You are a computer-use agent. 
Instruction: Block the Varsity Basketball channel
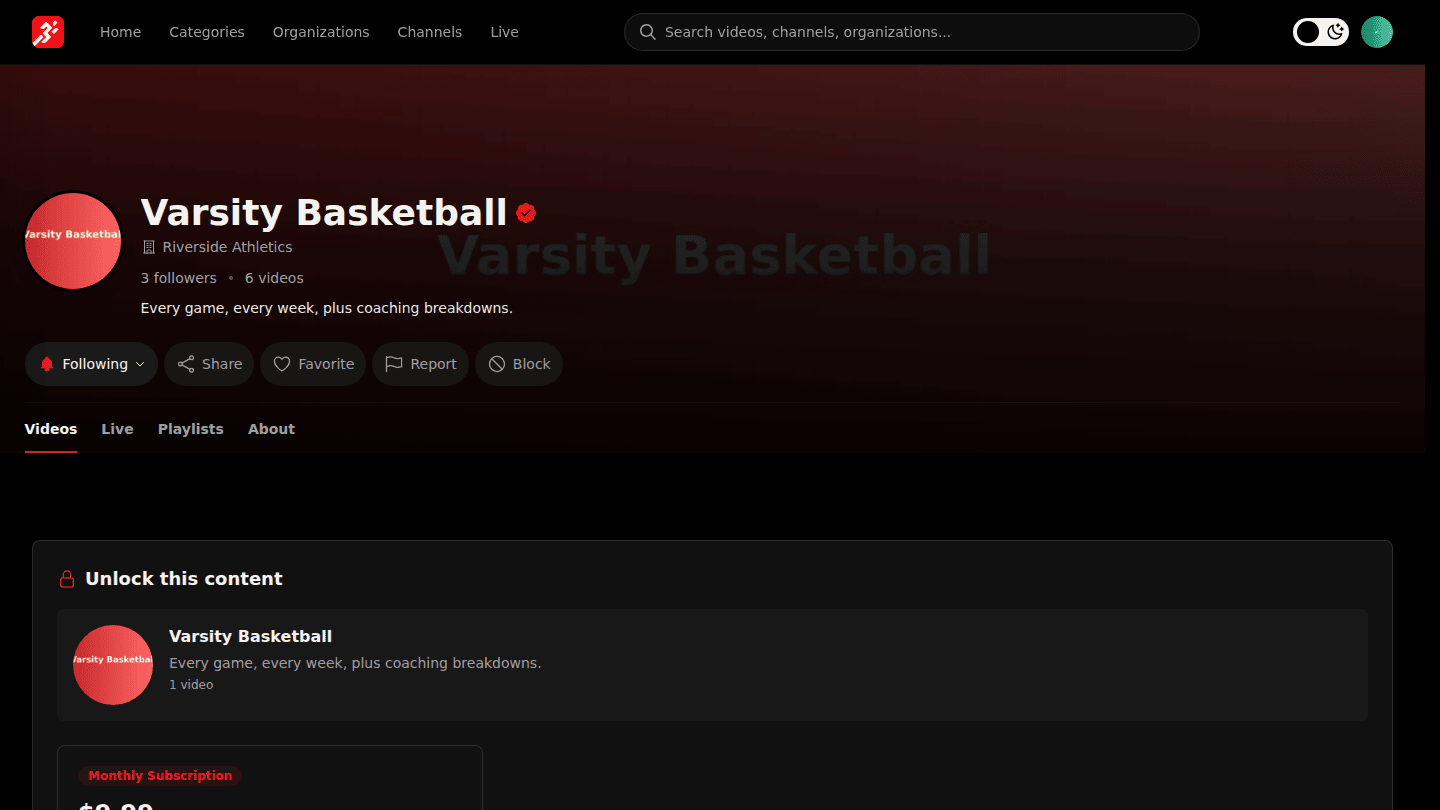519,364
